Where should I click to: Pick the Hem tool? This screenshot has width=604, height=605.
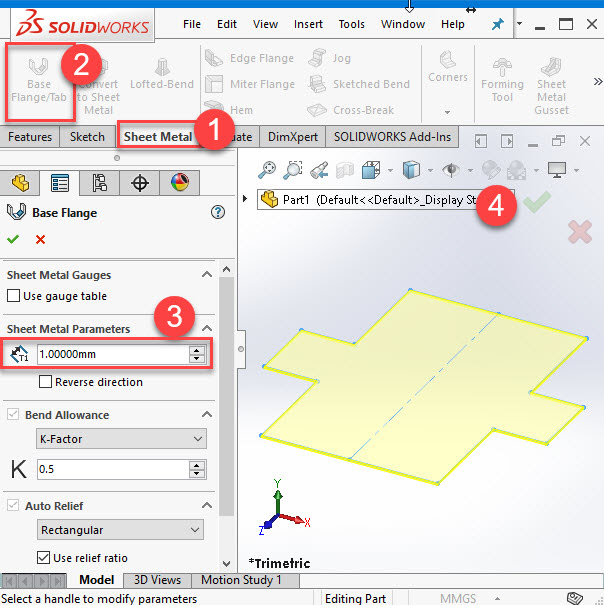228,109
